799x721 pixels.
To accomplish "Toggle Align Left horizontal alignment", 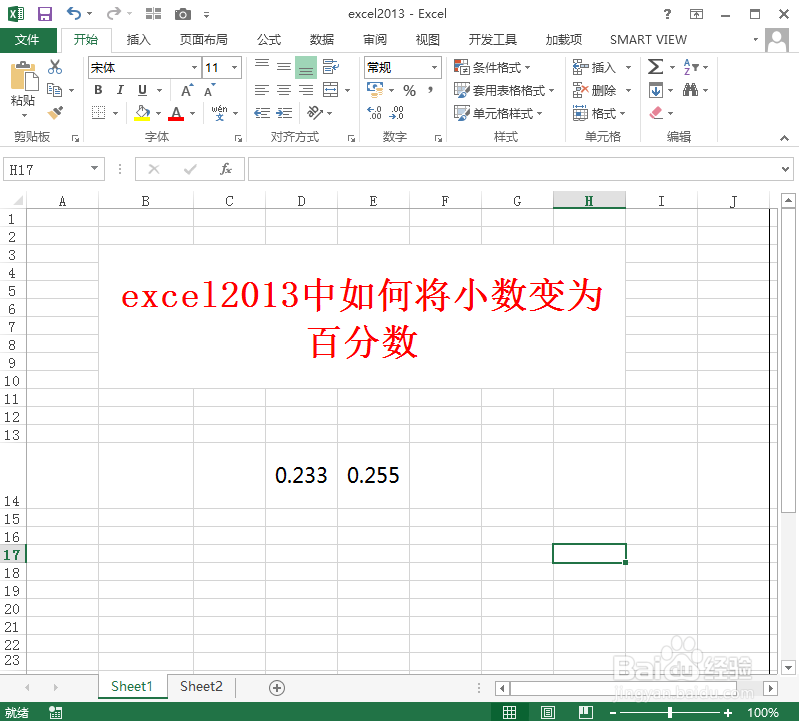I will [262, 90].
